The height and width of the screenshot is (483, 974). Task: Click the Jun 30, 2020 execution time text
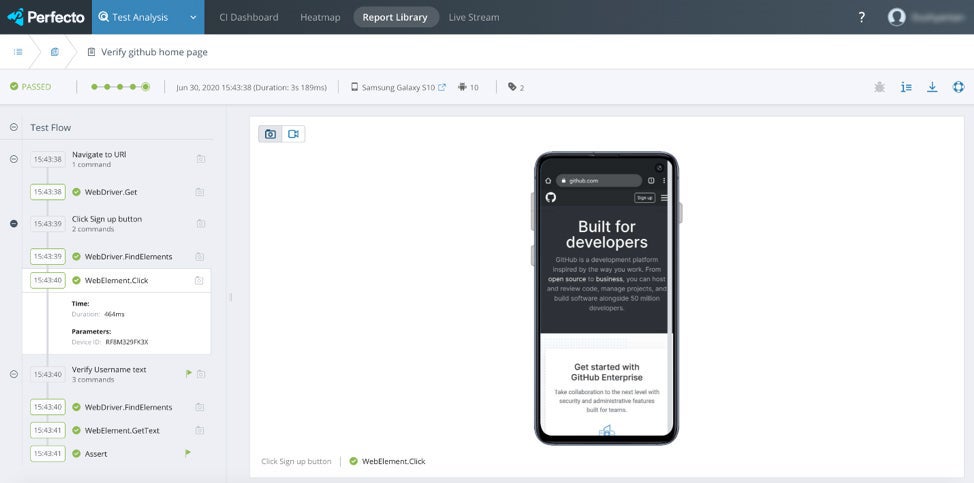click(x=251, y=88)
